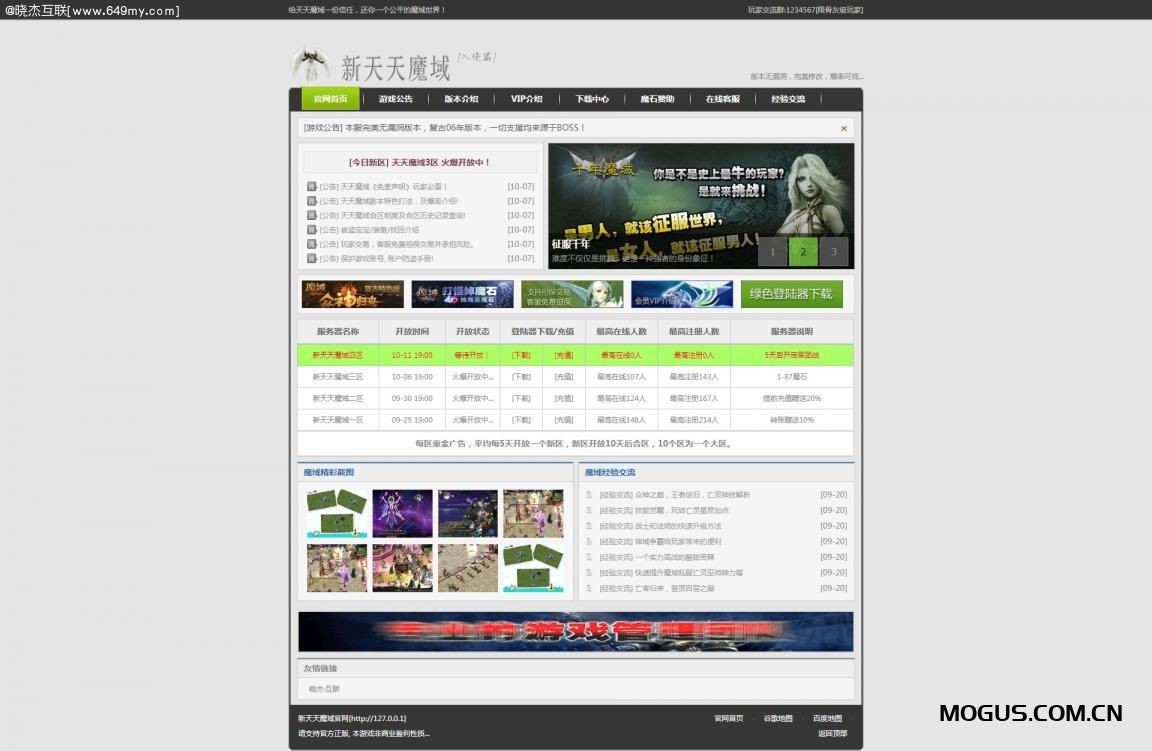Click 下载 link for 新天天魔域三区
The image size is (1152, 751).
point(521,376)
